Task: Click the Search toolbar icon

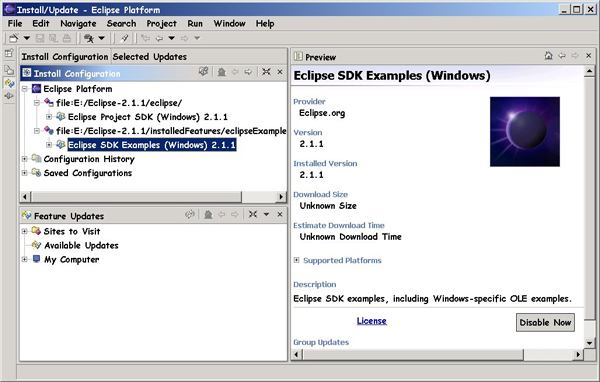Action: click(x=89, y=38)
